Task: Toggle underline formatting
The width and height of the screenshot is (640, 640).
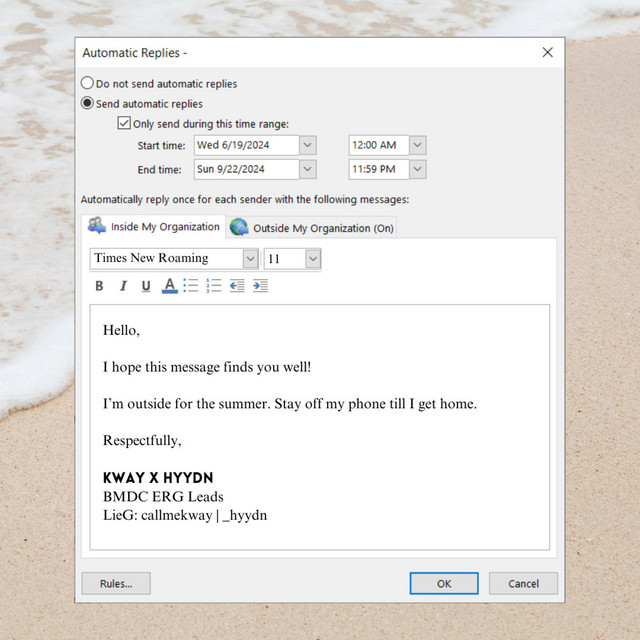Action: pyautogui.click(x=146, y=286)
